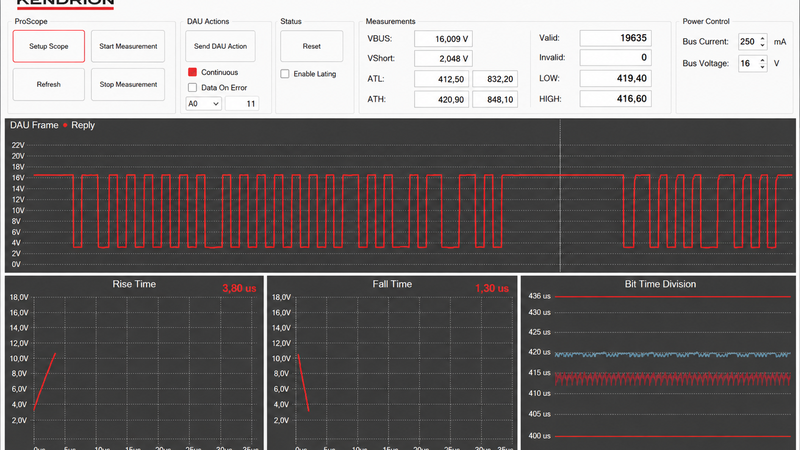Start the measurement
The width and height of the screenshot is (800, 450).
128,46
